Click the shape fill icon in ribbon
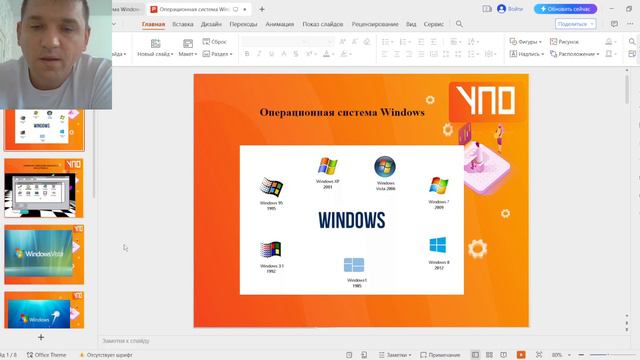The height and width of the screenshot is (360, 640). pyautogui.click(x=610, y=42)
